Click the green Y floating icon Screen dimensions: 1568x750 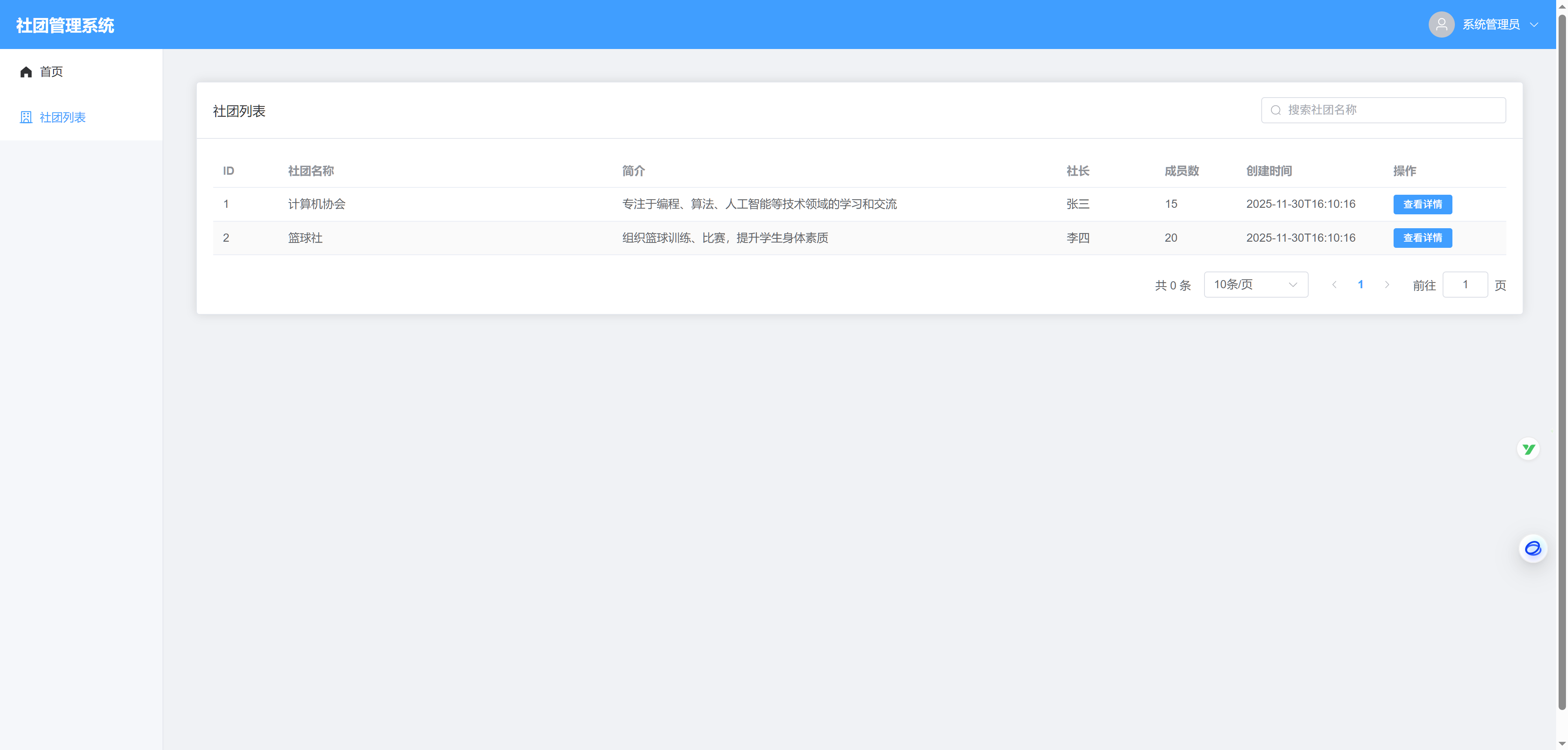click(1528, 450)
